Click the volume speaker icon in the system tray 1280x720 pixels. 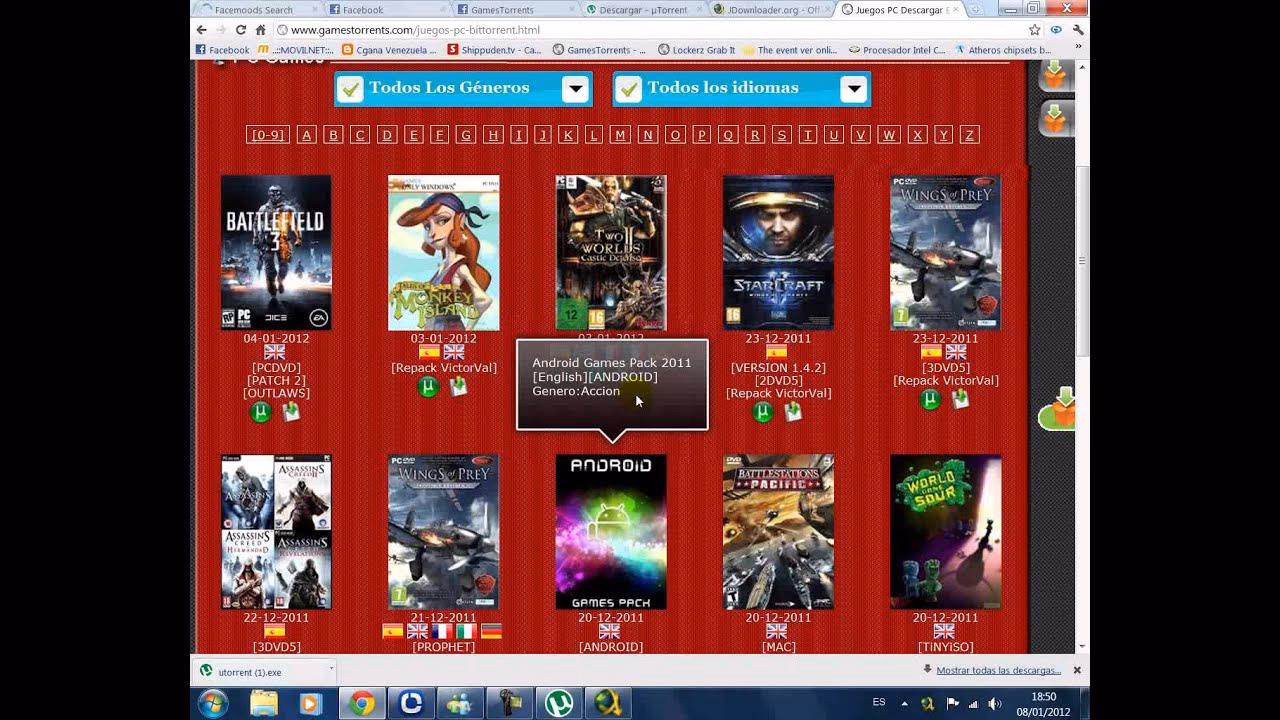(x=994, y=703)
